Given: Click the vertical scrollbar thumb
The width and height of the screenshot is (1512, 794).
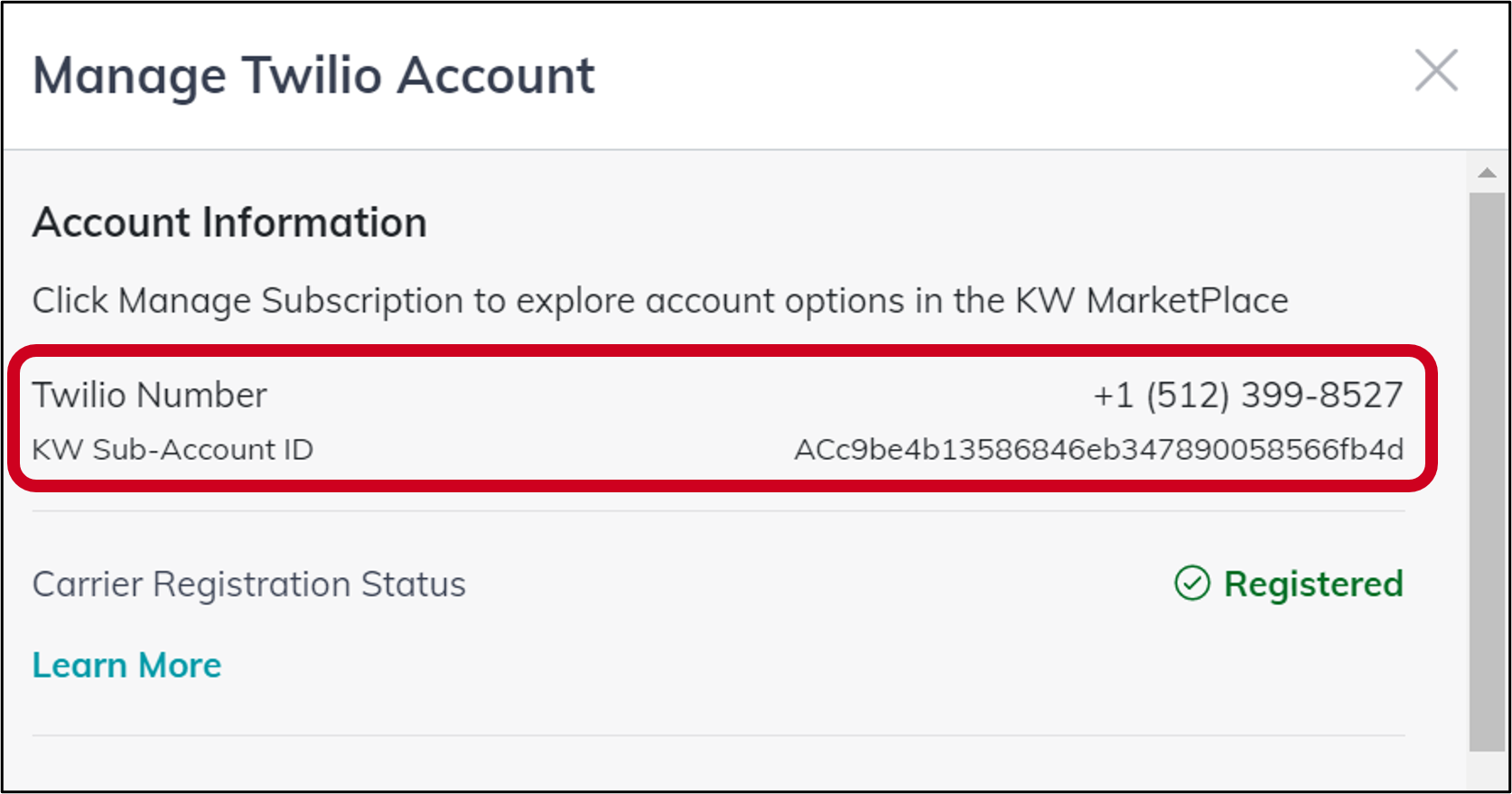Looking at the screenshot, I should [1487, 470].
